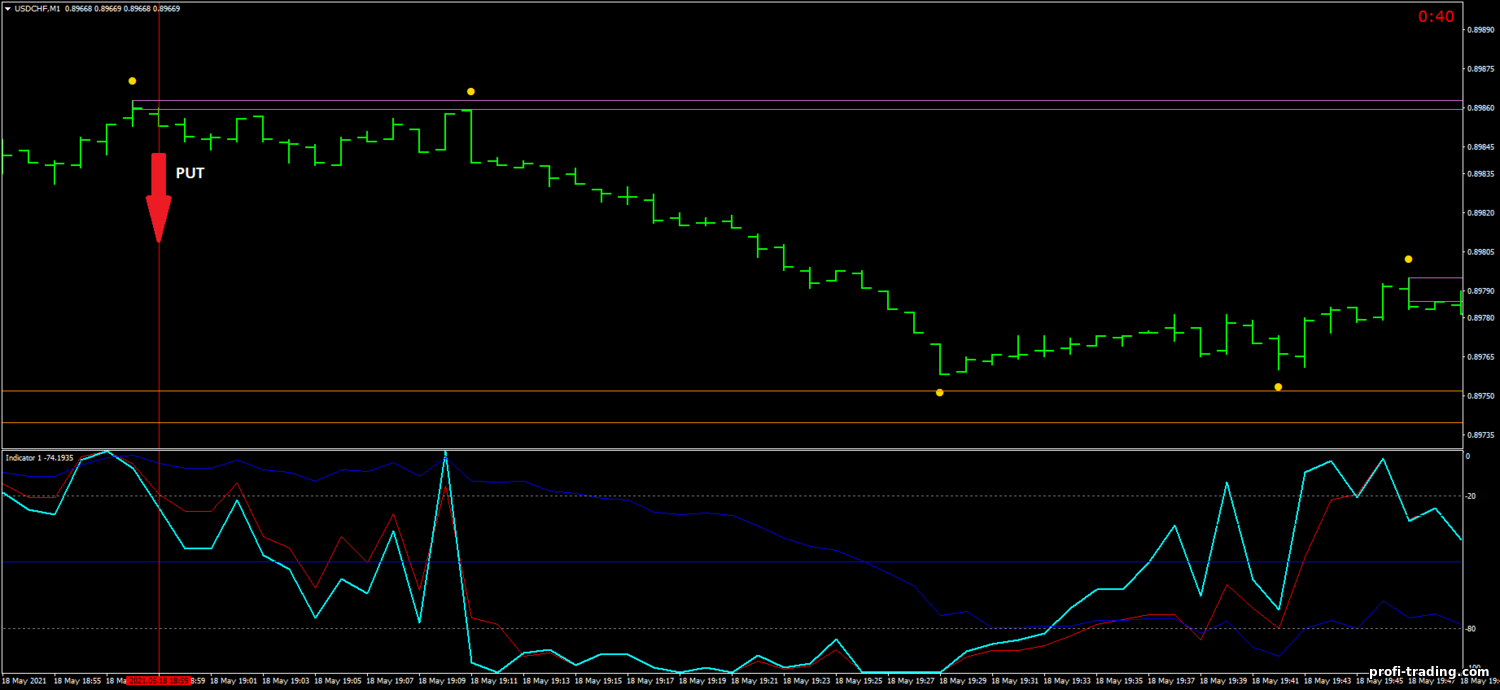Click the 18 May 19:29 time axis label
1500x690 pixels.
964,681
